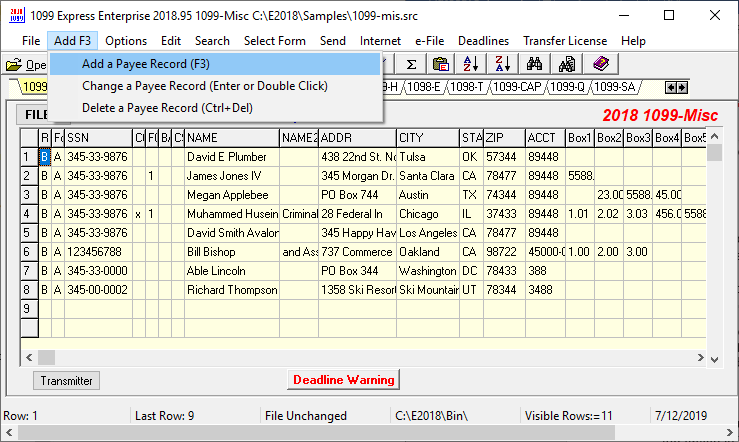Select row header number 4
739x442 pixels.
(29, 214)
